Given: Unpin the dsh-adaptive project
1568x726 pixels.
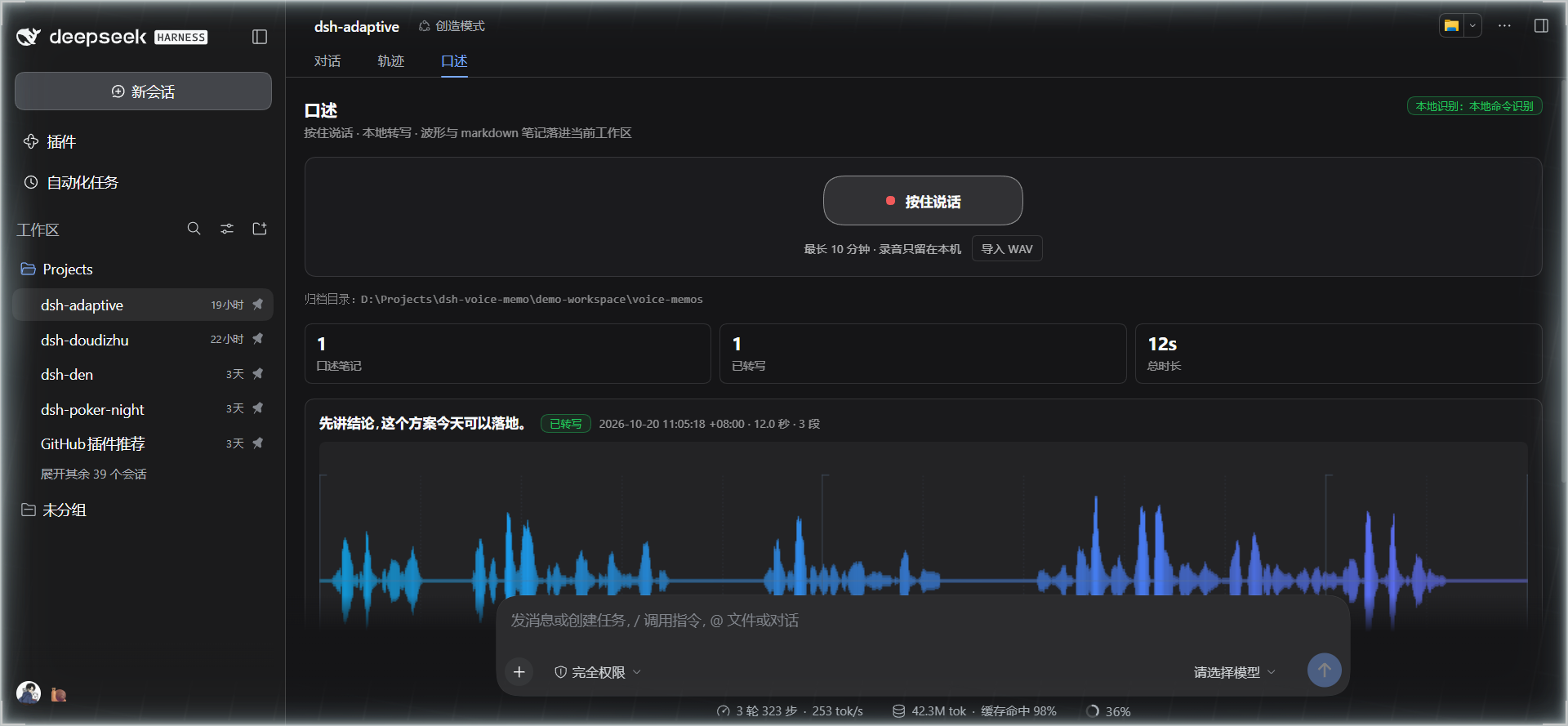Looking at the screenshot, I should (x=258, y=305).
